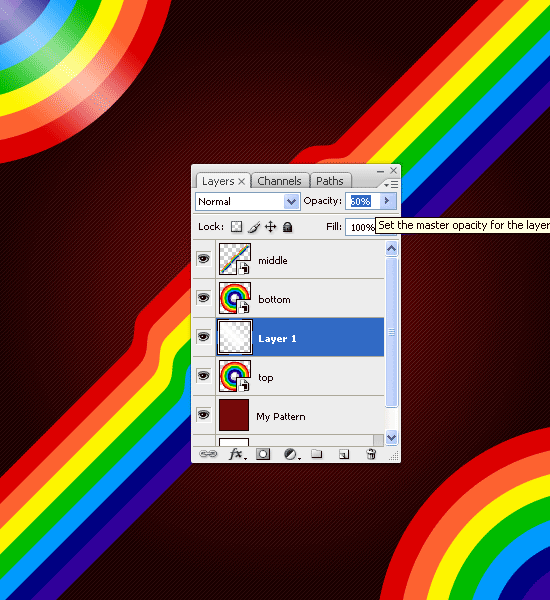Image resolution: width=550 pixels, height=600 pixels.
Task: Click the Link layers icon
Action: [208, 454]
